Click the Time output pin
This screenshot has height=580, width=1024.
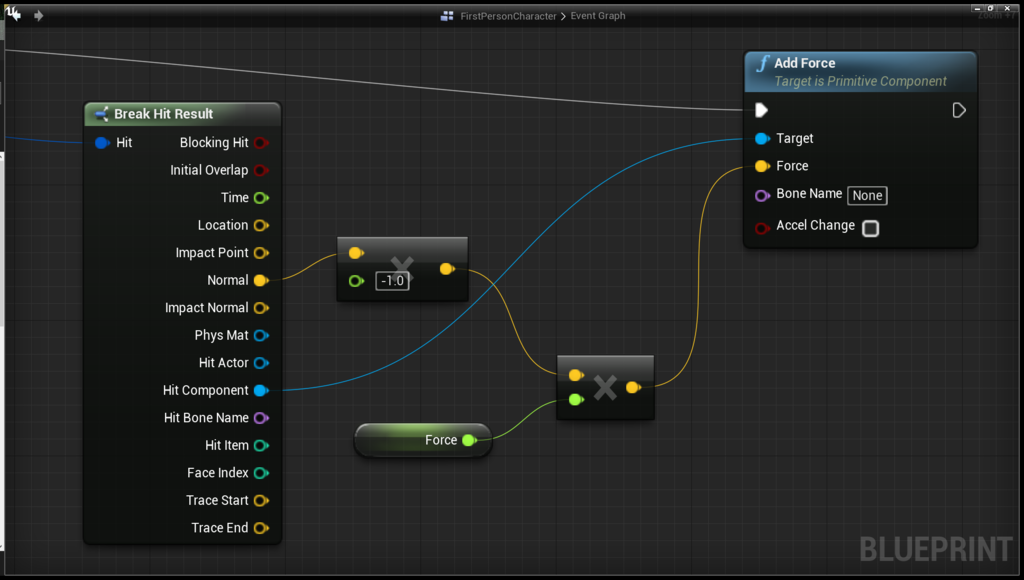pos(261,197)
